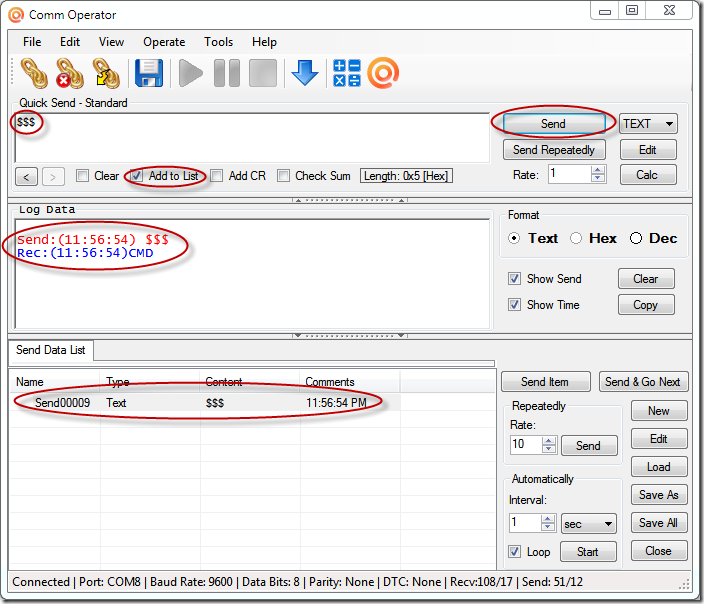The width and height of the screenshot is (704, 604).
Task: Select the Hex format radio button
Action: click(x=576, y=238)
